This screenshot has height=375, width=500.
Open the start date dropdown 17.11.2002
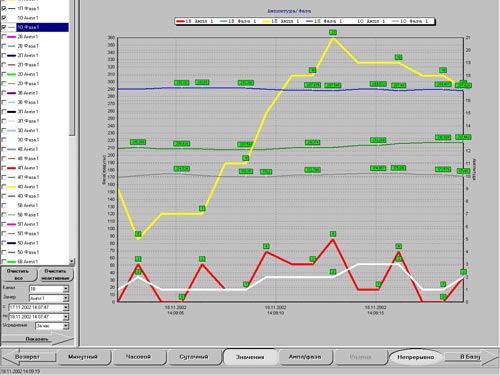pyautogui.click(x=66, y=307)
